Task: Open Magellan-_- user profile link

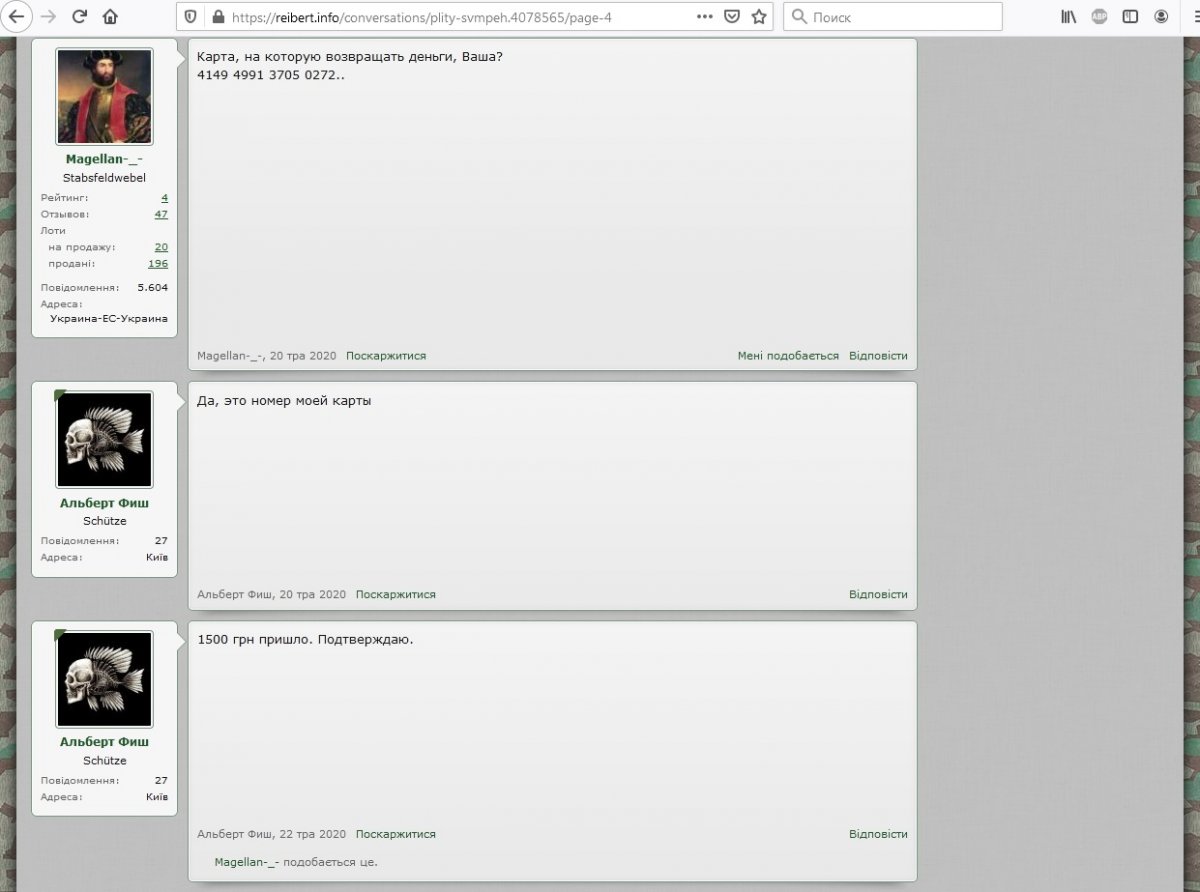Action: coord(104,159)
